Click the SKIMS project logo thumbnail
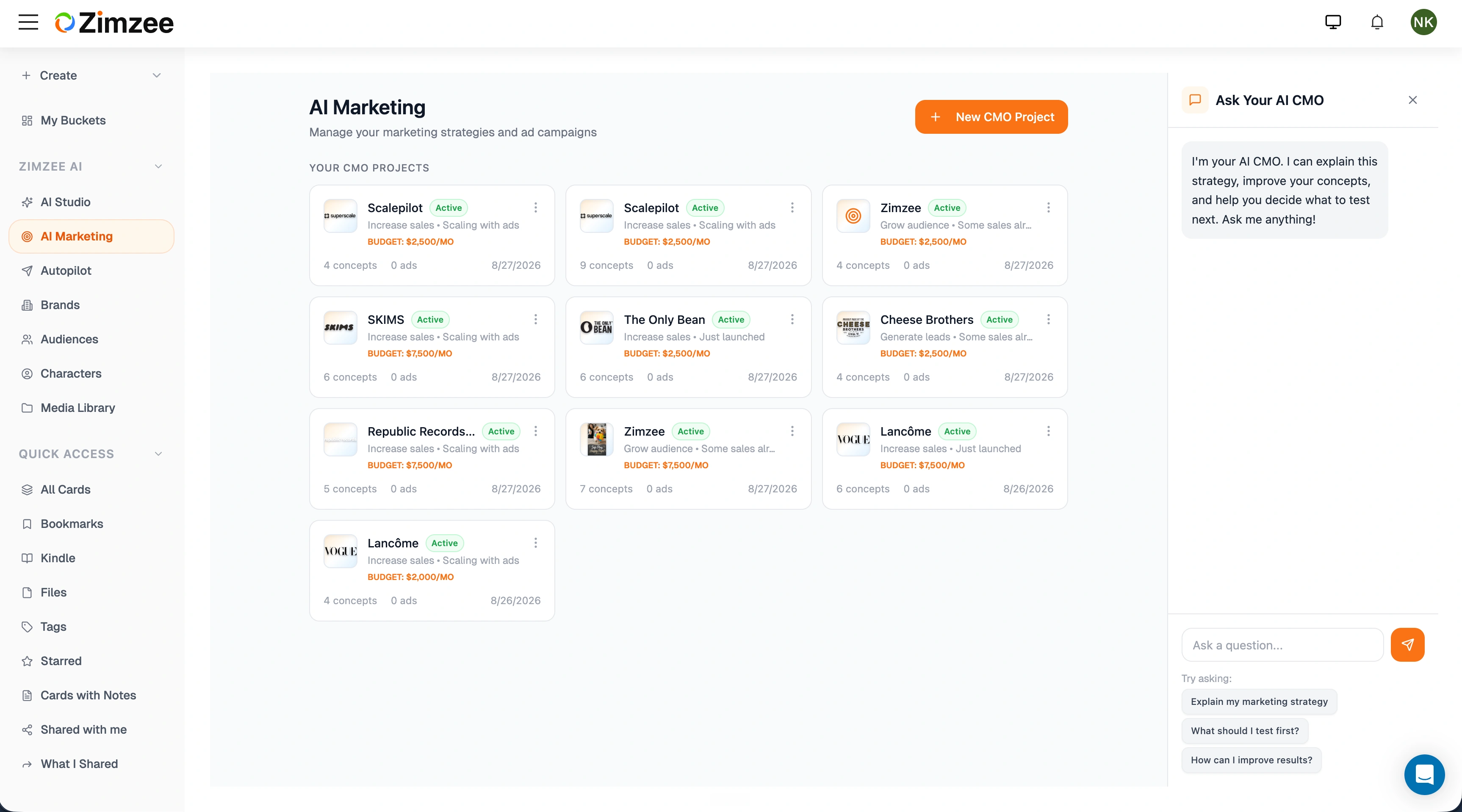The height and width of the screenshot is (812, 1462). tap(340, 327)
